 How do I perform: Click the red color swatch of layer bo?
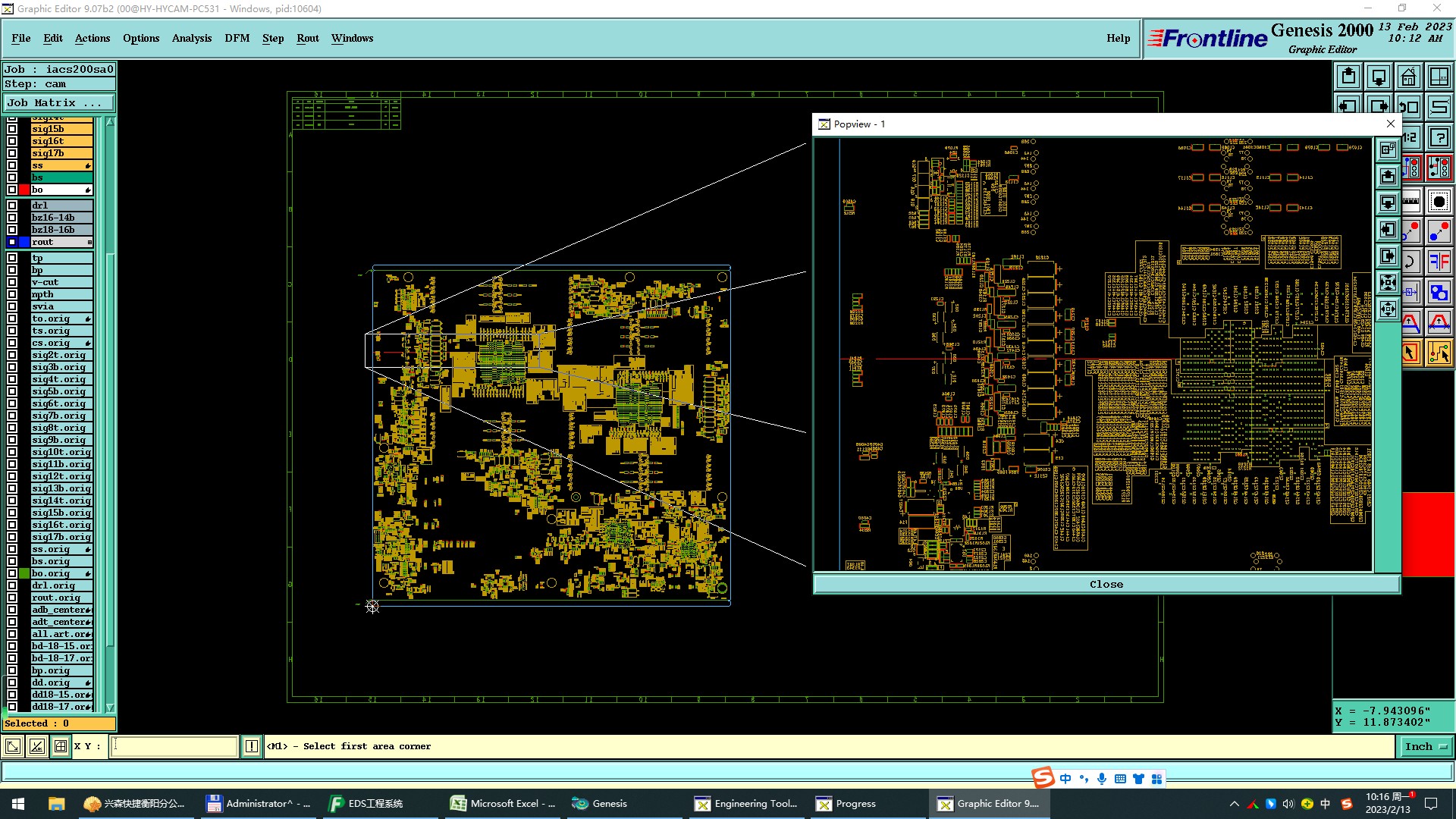(24, 190)
